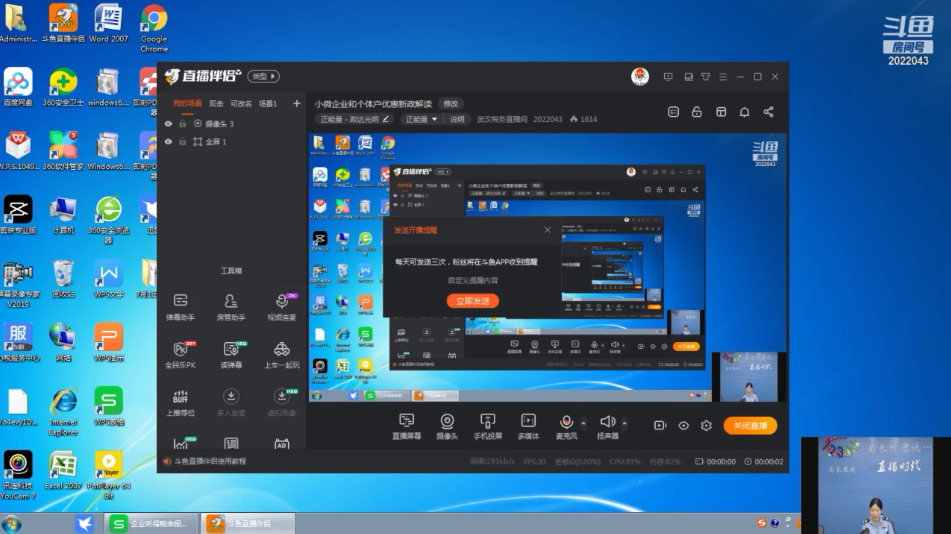Select the 摄像头 3 source row
951x534 pixels.
coord(233,123)
